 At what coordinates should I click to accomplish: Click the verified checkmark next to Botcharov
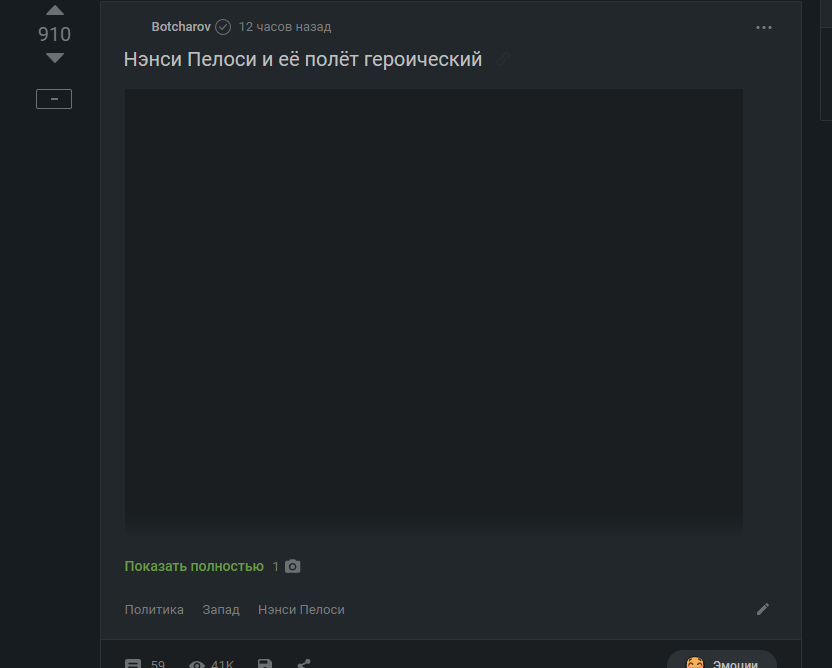tap(223, 27)
